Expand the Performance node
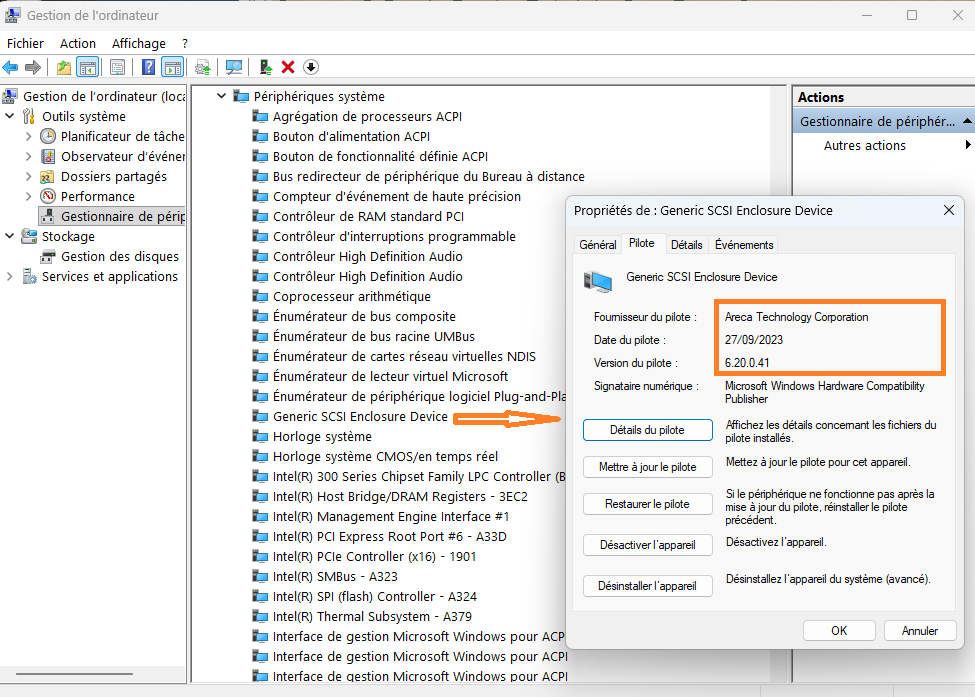The width and height of the screenshot is (975, 697). [29, 196]
